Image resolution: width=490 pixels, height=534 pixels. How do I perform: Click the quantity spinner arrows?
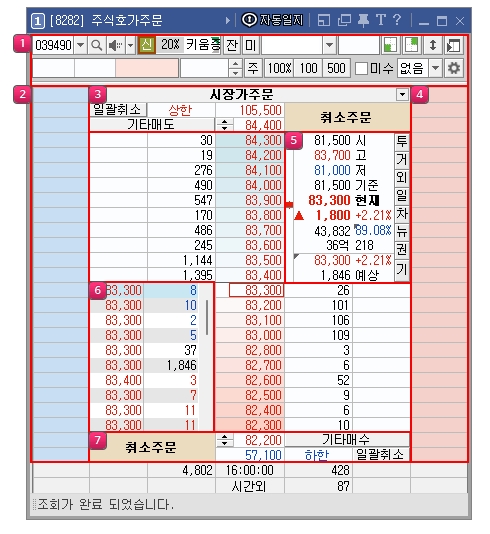[235, 68]
